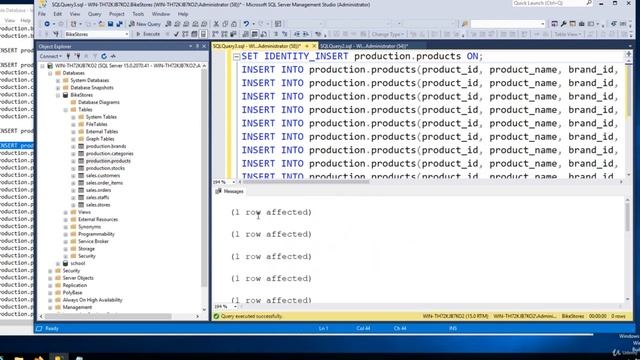Click the Query Options toolbar icon
This screenshot has width=640, height=360.
click(194, 34)
